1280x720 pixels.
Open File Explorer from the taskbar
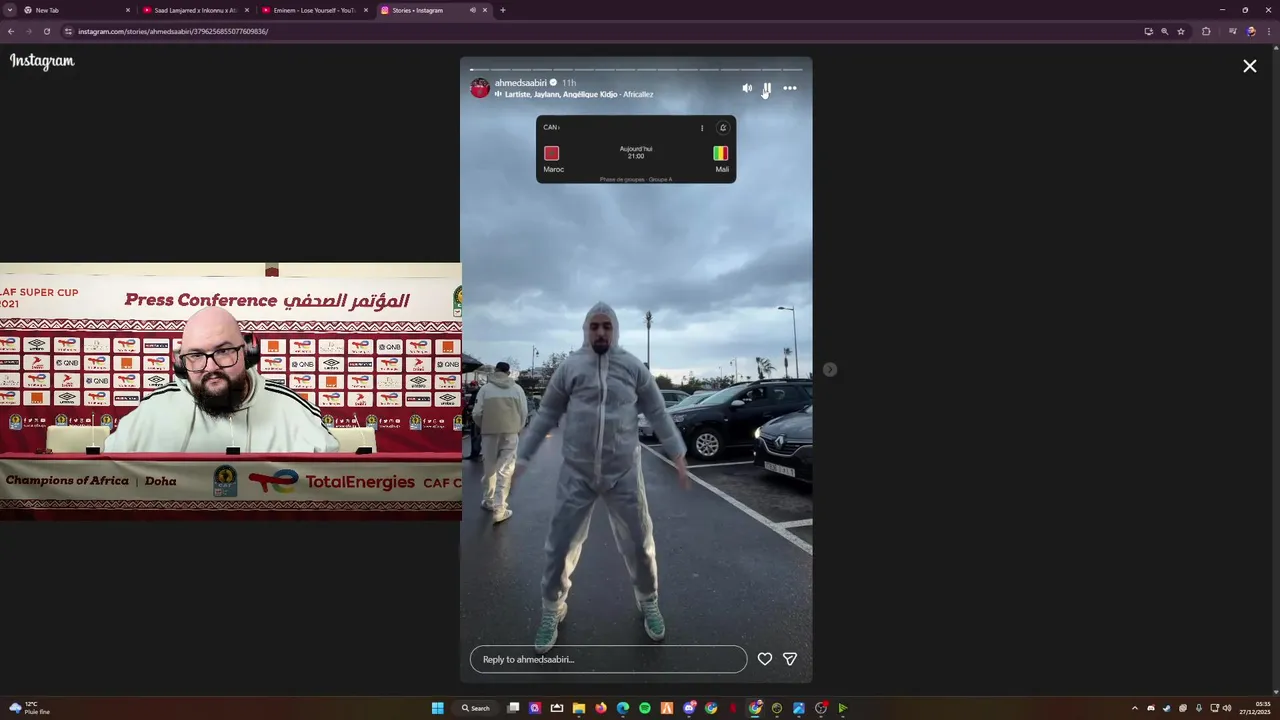click(579, 708)
